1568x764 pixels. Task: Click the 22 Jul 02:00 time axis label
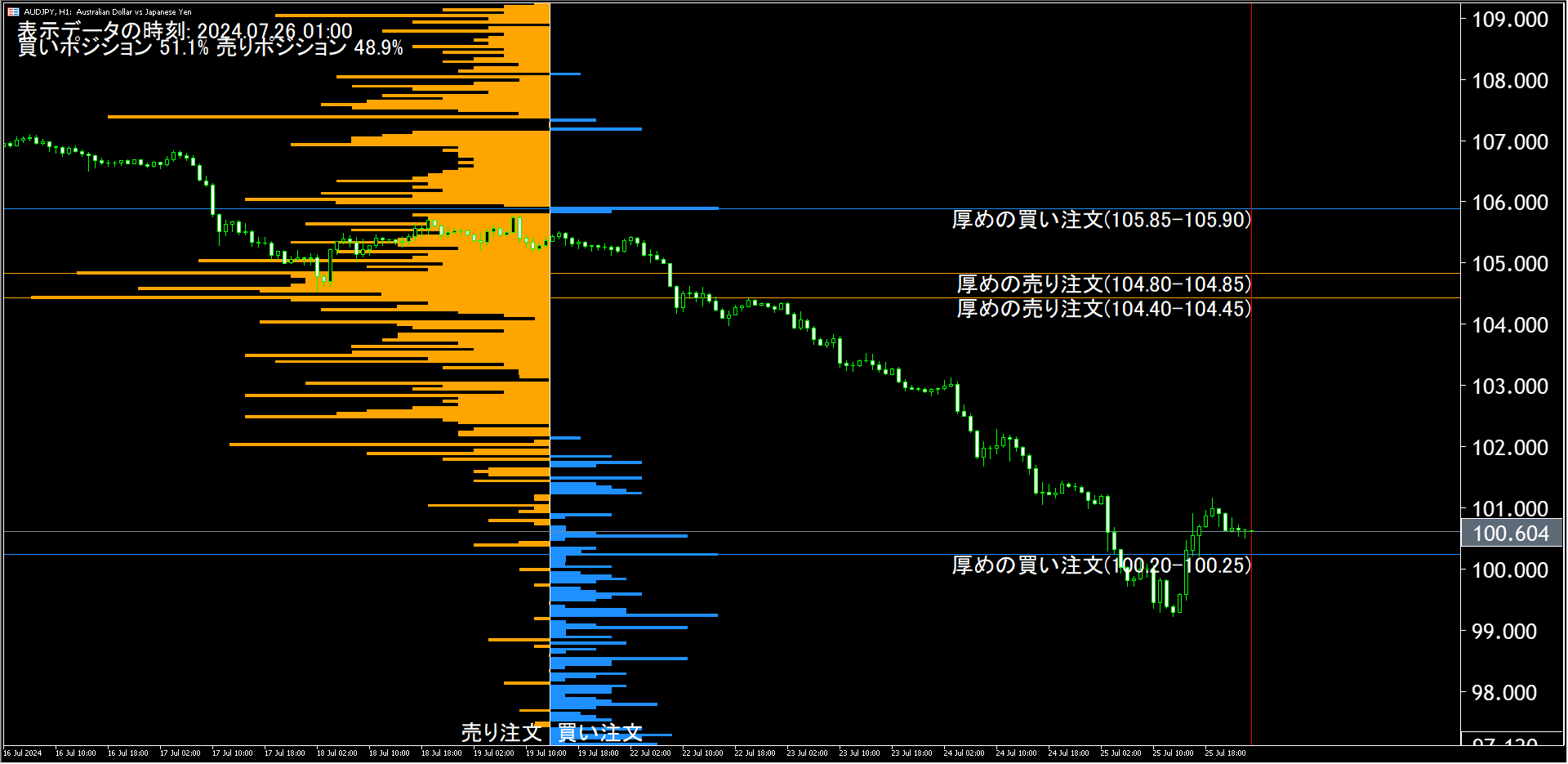point(650,753)
